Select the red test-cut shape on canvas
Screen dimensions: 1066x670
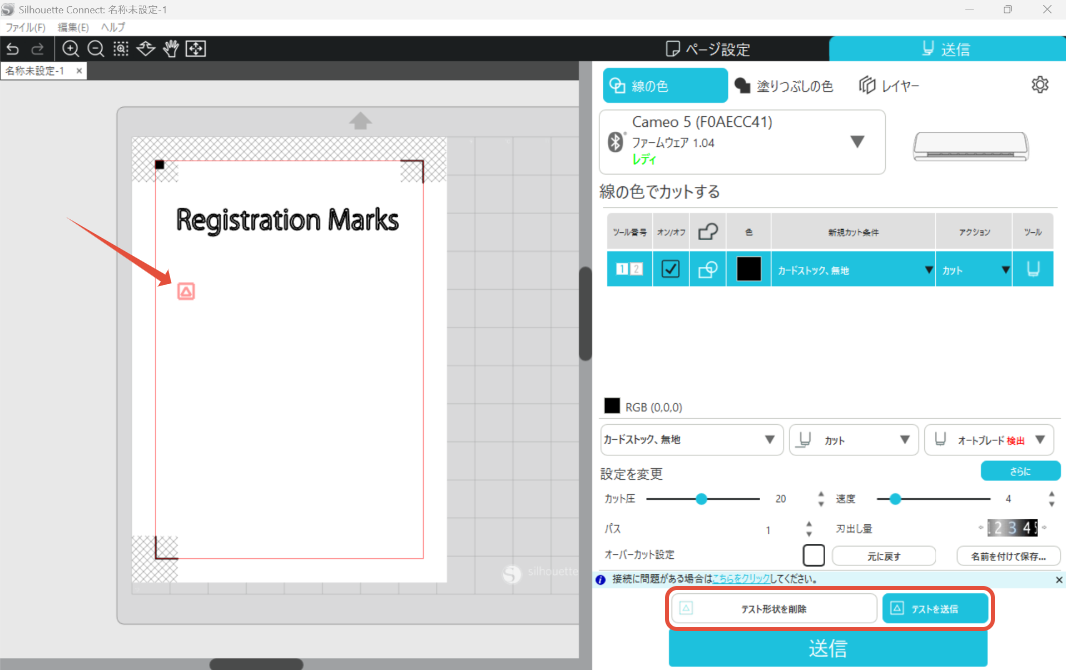[x=186, y=292]
